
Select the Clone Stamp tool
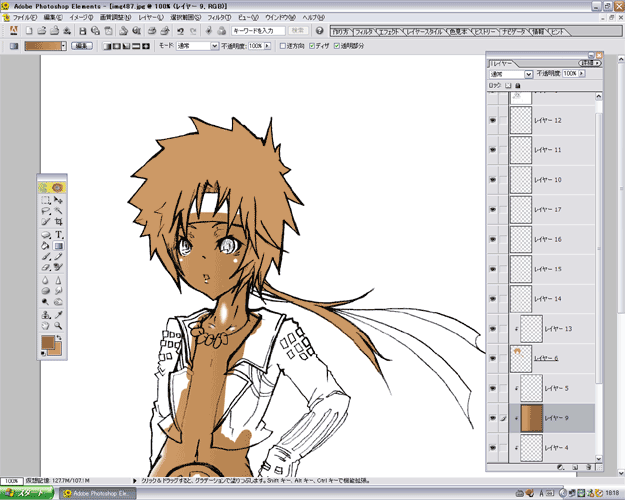point(46,315)
